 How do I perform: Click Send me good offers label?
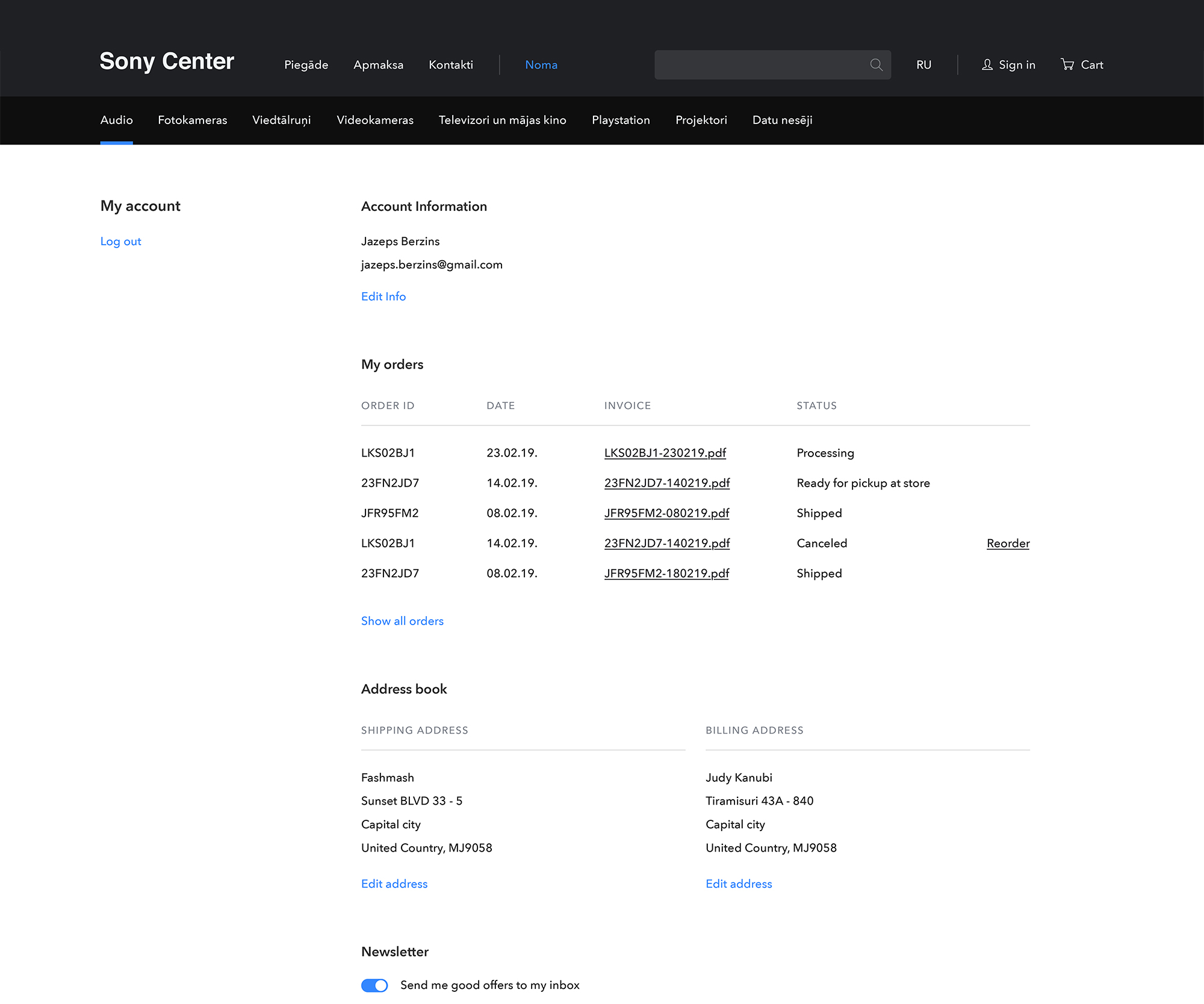coord(490,985)
